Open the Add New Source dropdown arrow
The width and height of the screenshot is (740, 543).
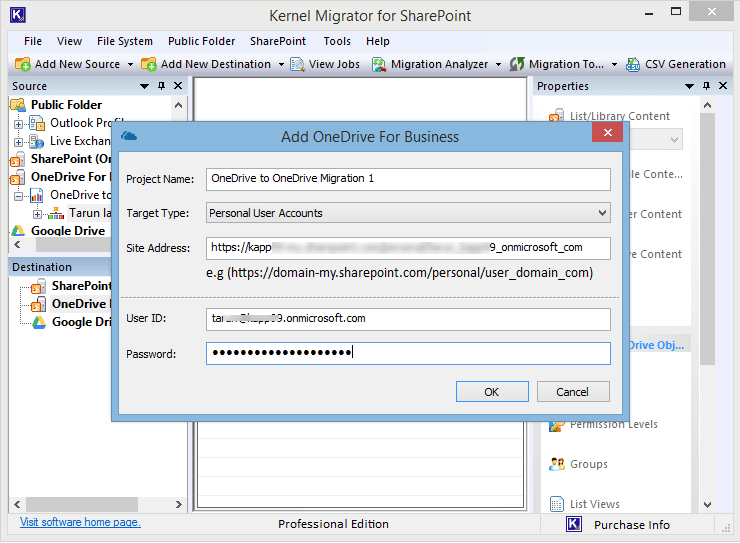(x=130, y=65)
